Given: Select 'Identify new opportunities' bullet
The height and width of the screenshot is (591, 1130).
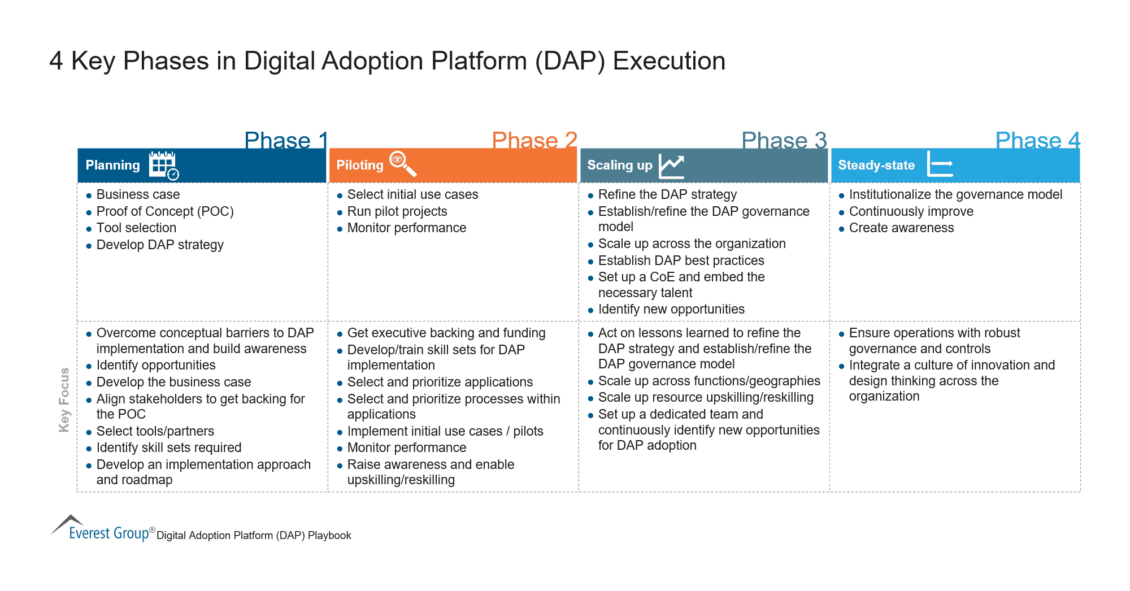Looking at the screenshot, I should [x=671, y=309].
